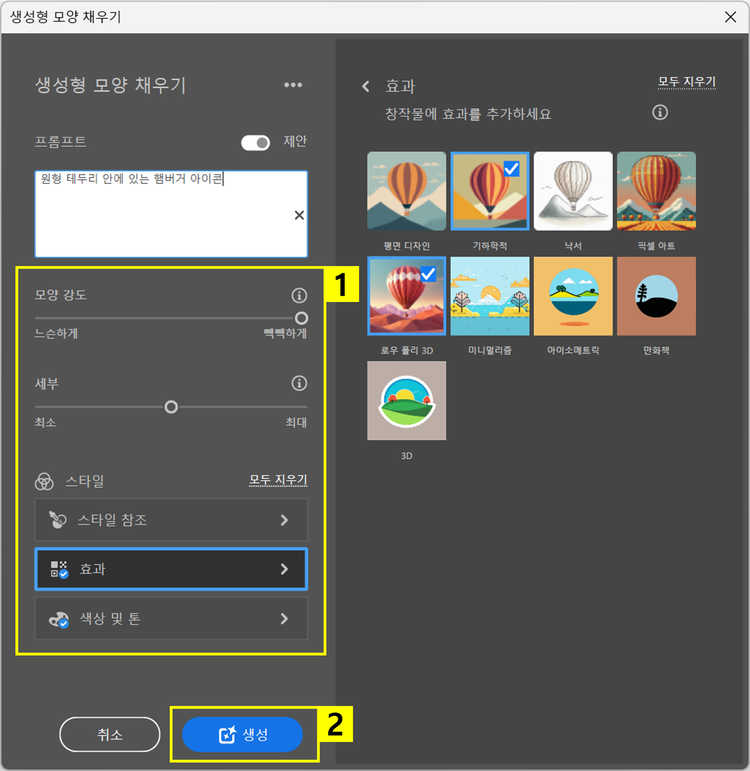Viewport: 750px width, 771px height.
Task: Close the 생성형 모양 채우기 dialog
Action: click(730, 17)
